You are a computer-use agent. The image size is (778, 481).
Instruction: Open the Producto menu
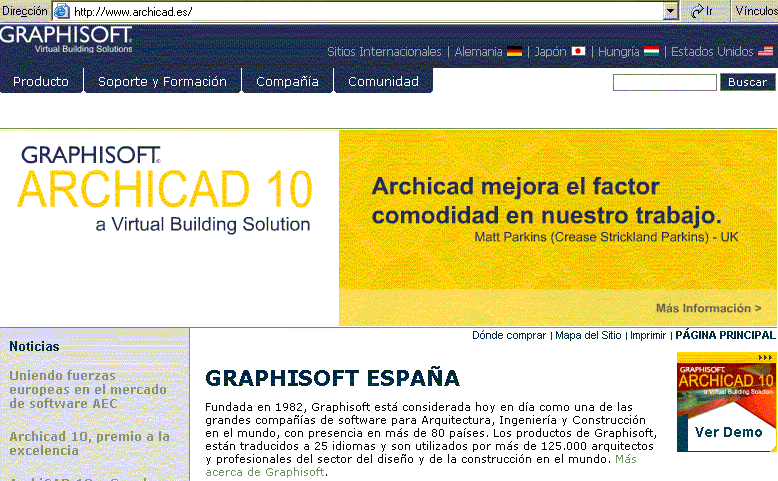tap(41, 82)
